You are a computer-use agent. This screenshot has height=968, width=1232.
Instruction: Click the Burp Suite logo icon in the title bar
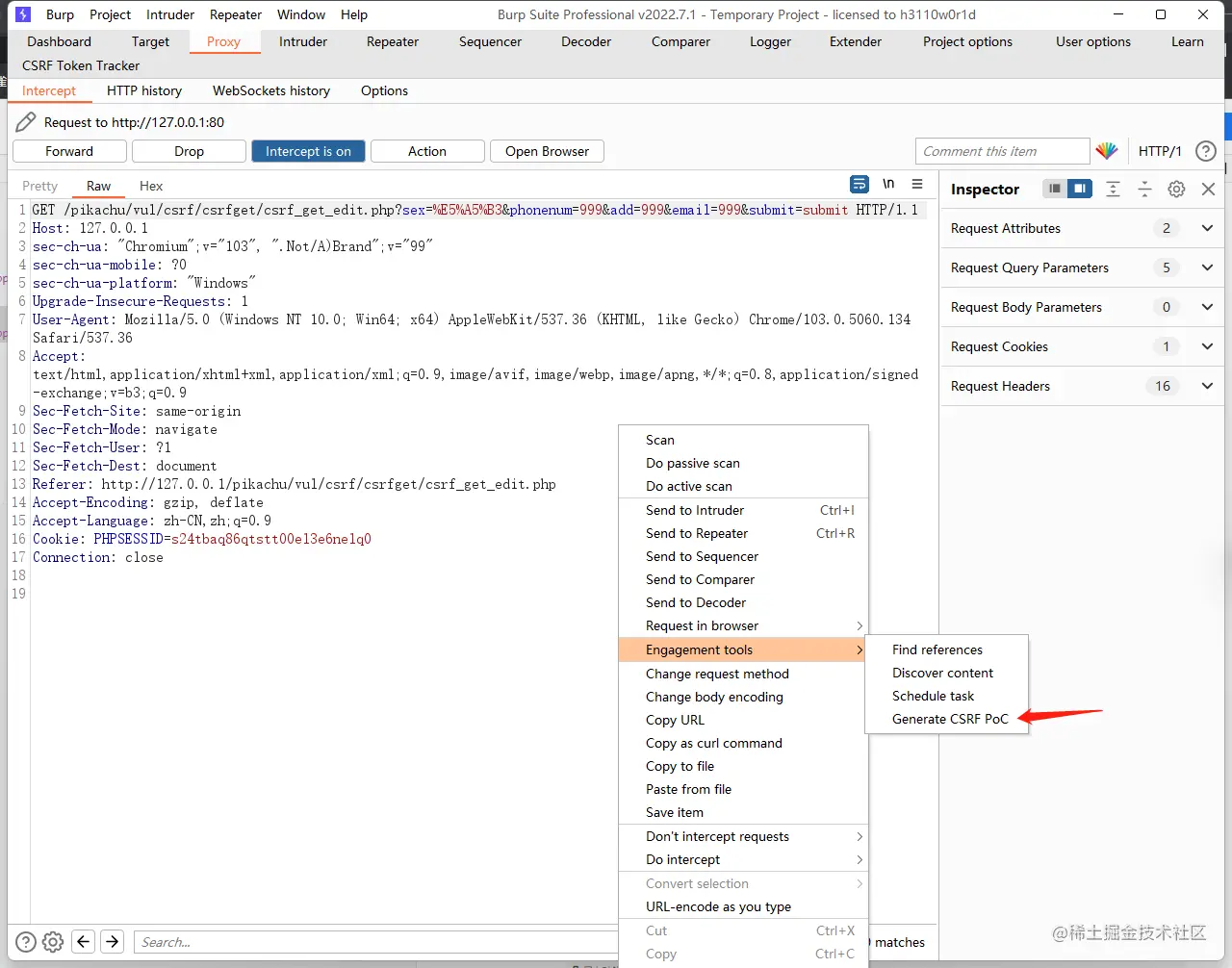click(23, 14)
